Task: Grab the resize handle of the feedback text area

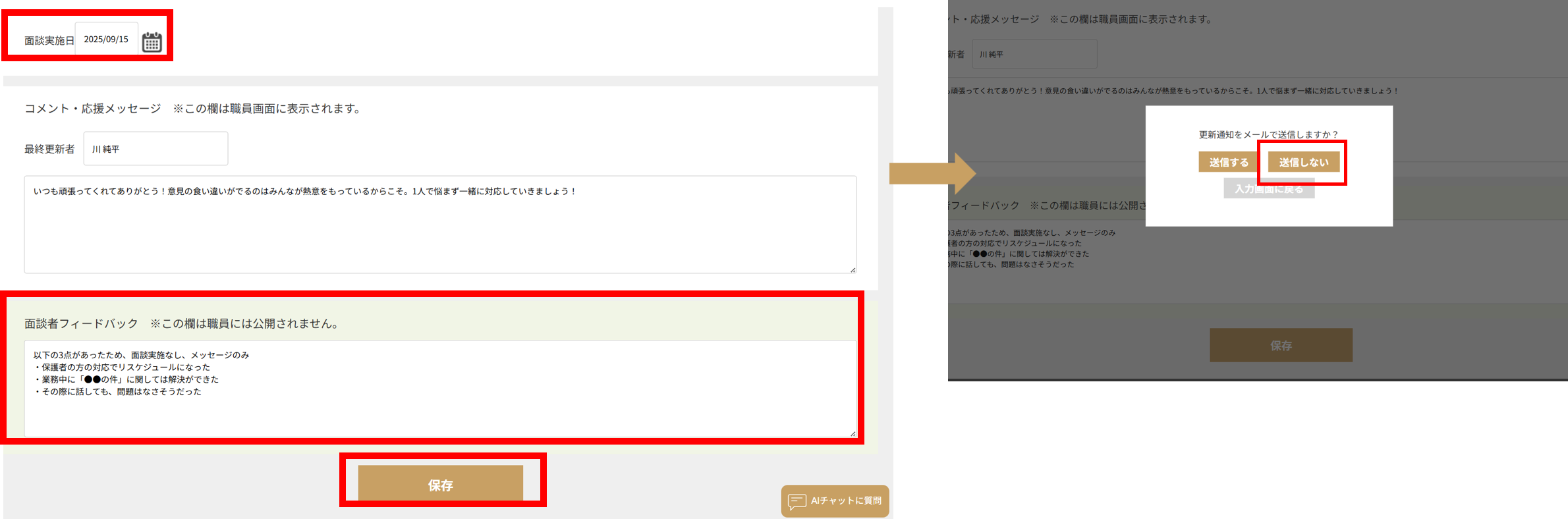Action: (x=853, y=433)
